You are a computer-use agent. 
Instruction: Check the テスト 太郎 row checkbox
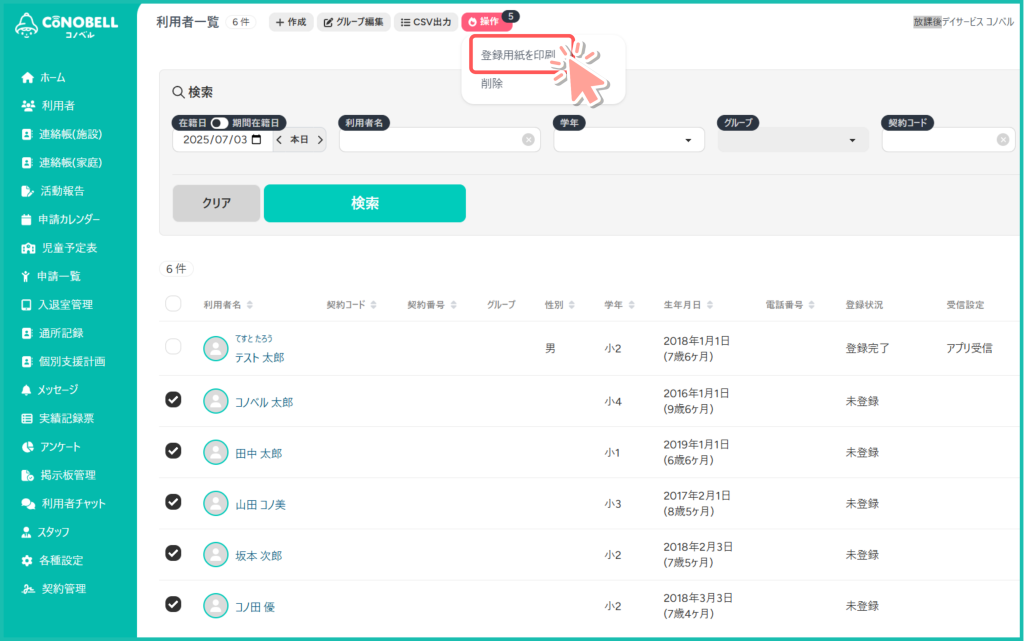point(173,347)
